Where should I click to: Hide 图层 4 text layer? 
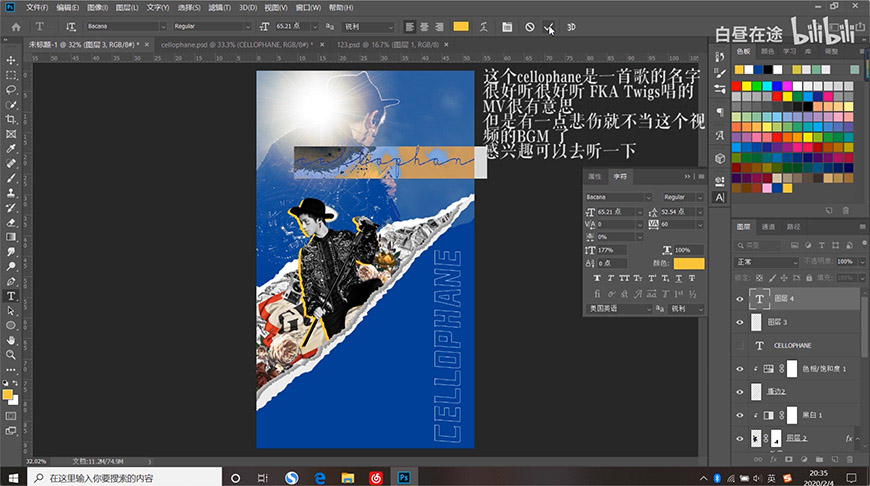740,299
